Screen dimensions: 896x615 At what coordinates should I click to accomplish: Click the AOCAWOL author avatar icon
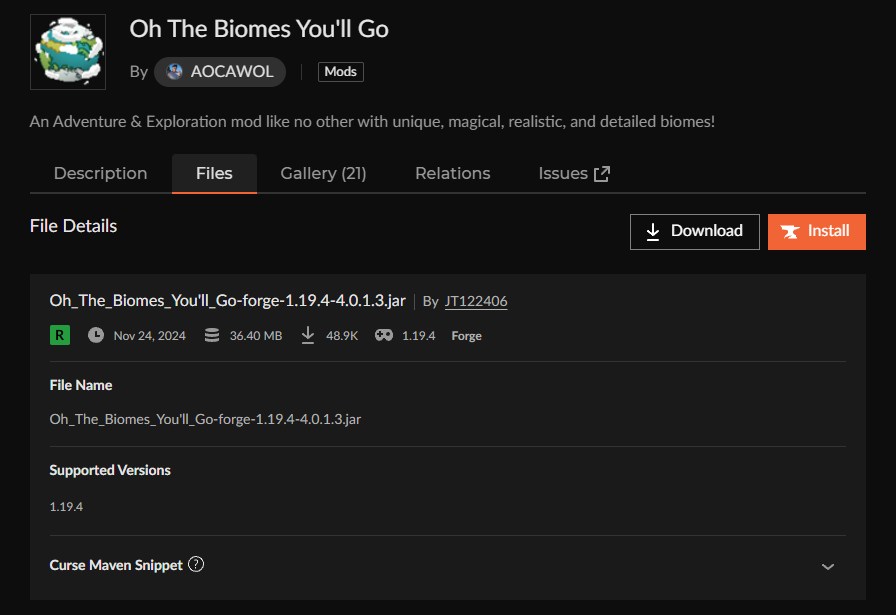[175, 72]
